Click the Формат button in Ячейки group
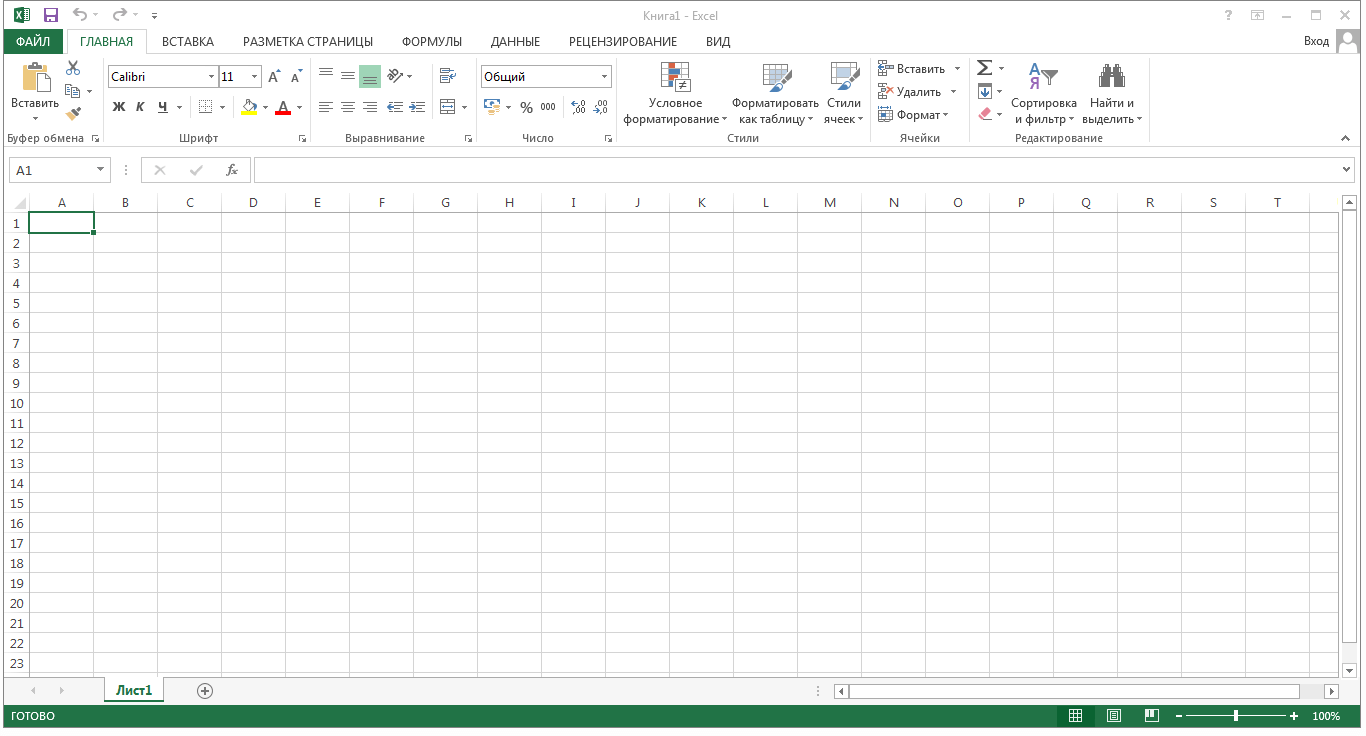Image resolution: width=1366 pixels, height=736 pixels. click(914, 115)
